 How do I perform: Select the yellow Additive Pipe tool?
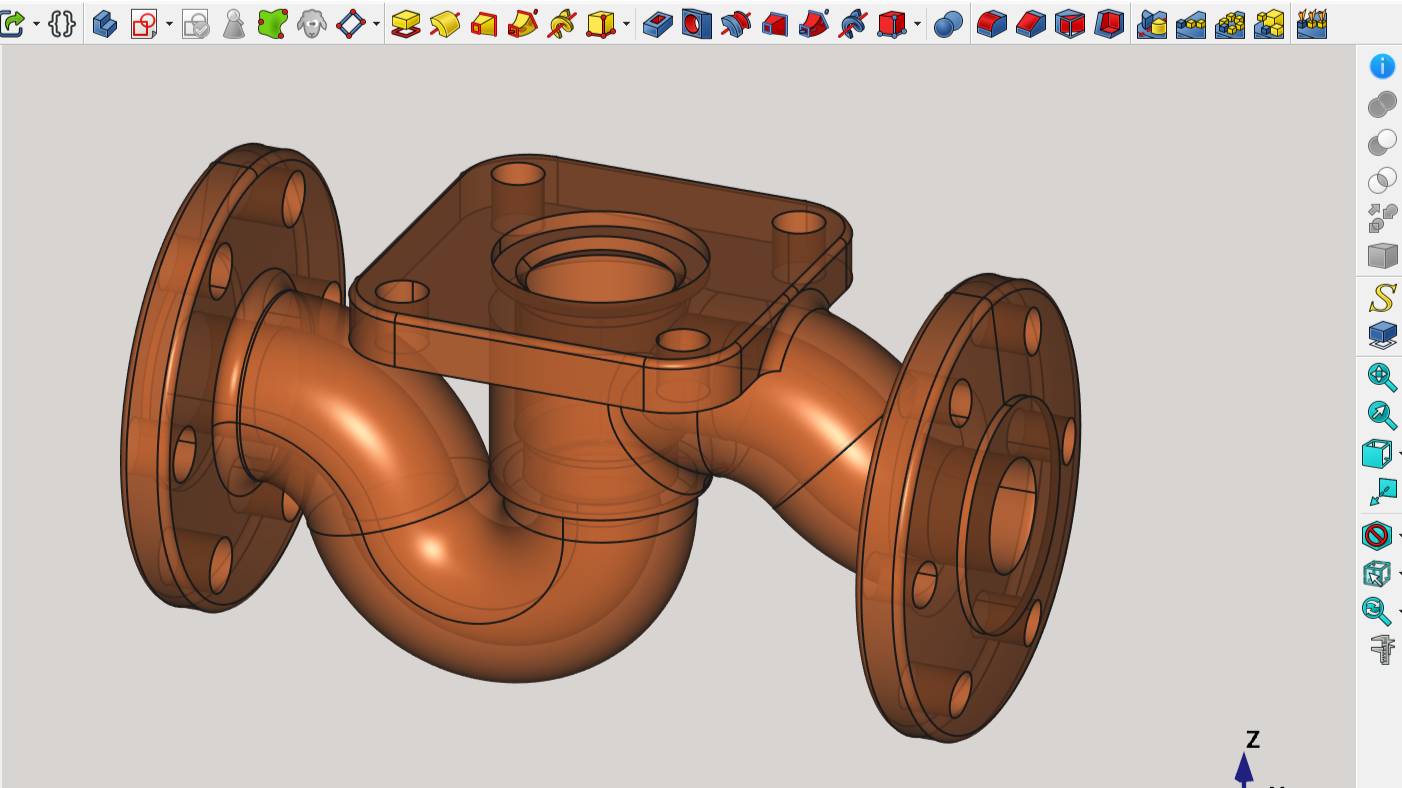(x=523, y=23)
